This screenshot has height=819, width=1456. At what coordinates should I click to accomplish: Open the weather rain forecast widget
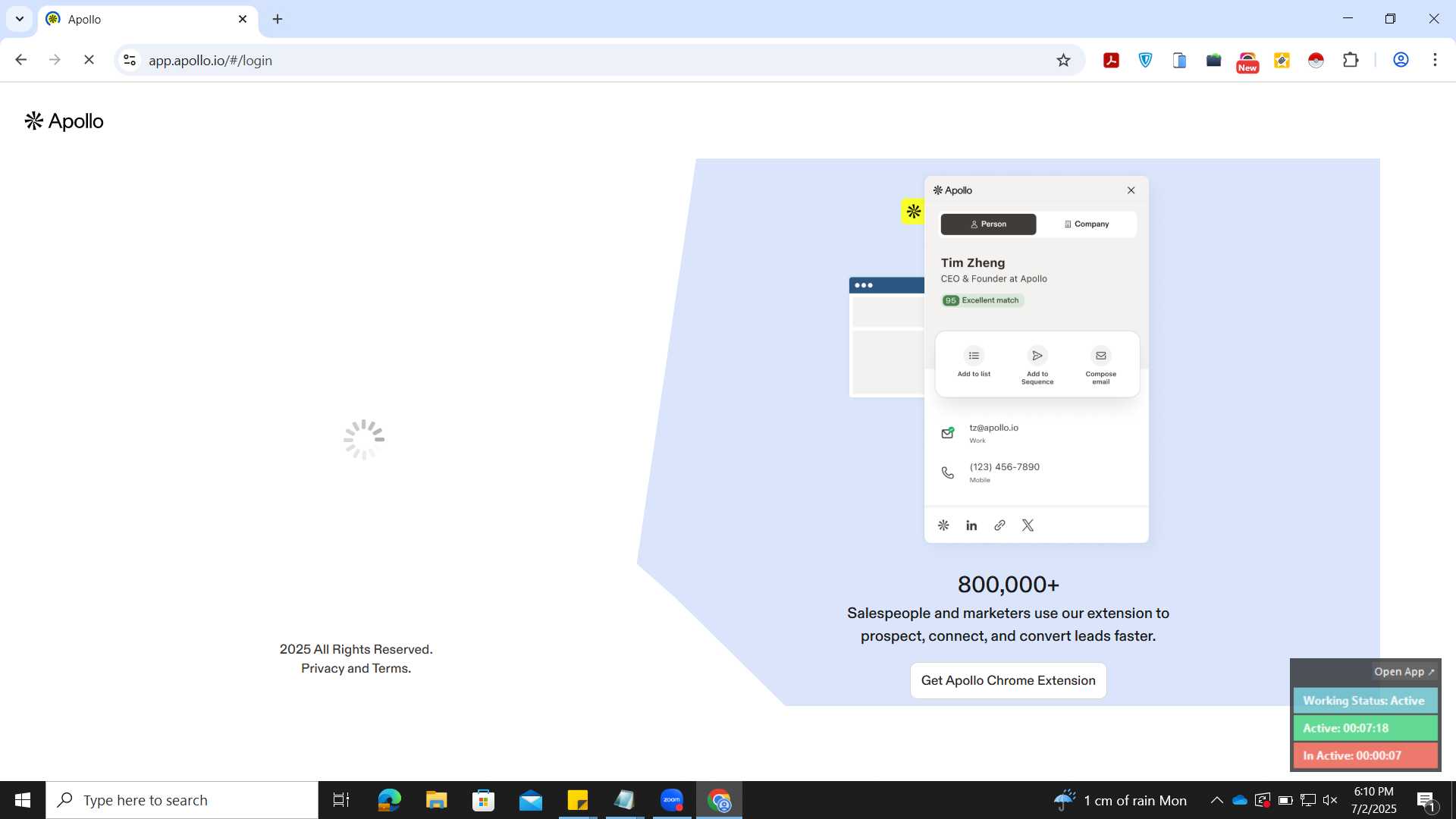point(1120,800)
